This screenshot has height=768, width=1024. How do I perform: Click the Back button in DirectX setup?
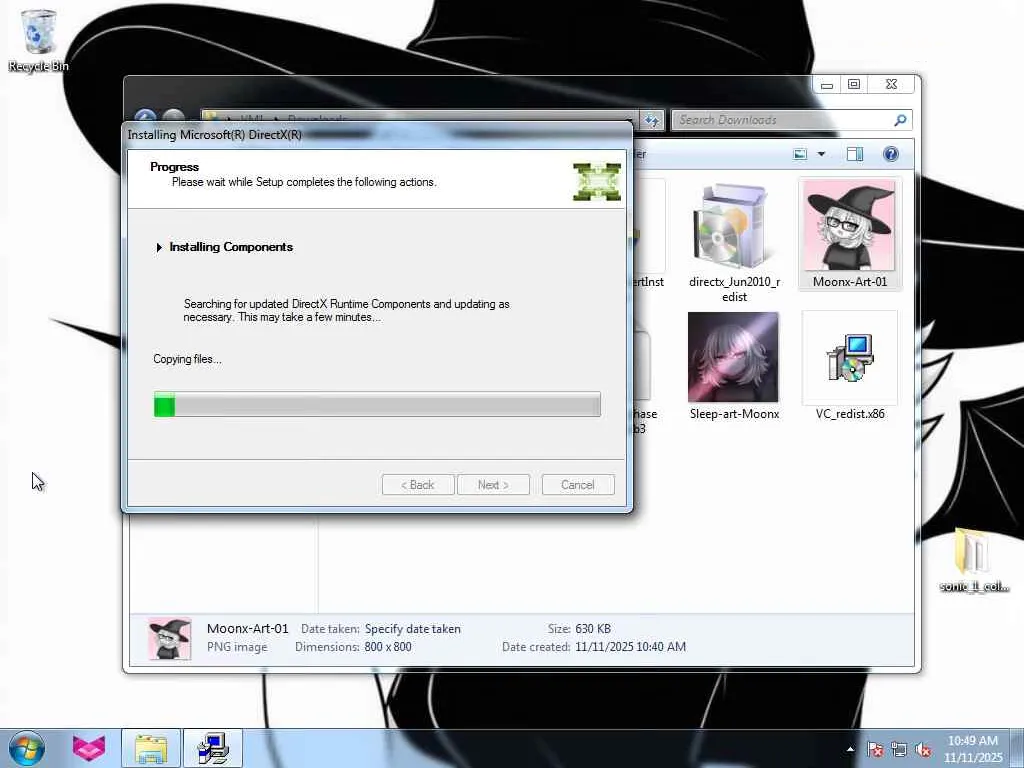(418, 485)
